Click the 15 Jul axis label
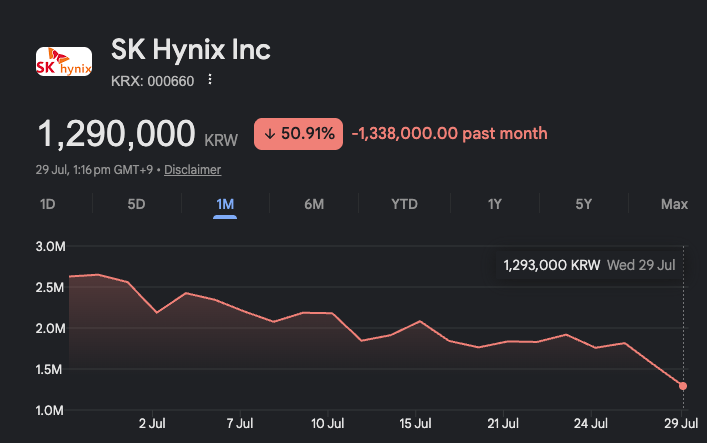Image resolution: width=707 pixels, height=443 pixels. 415,424
